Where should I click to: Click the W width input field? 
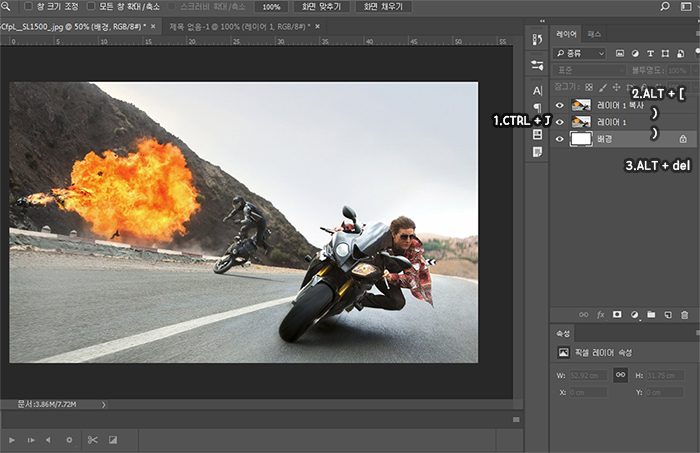pyautogui.click(x=588, y=376)
